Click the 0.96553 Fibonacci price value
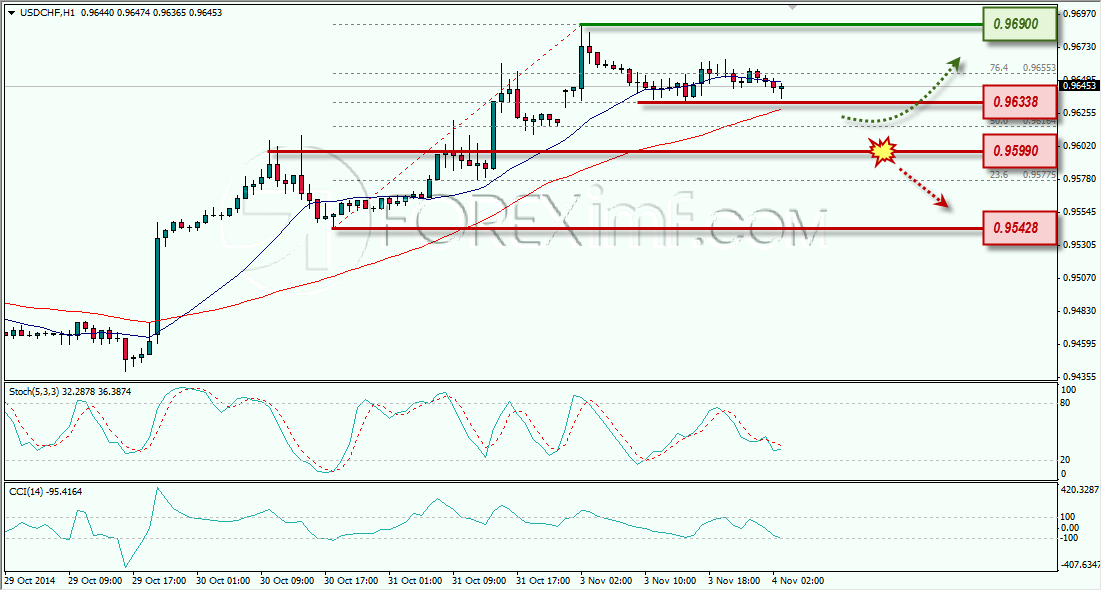Image resolution: width=1102 pixels, height=591 pixels. 1039,67
